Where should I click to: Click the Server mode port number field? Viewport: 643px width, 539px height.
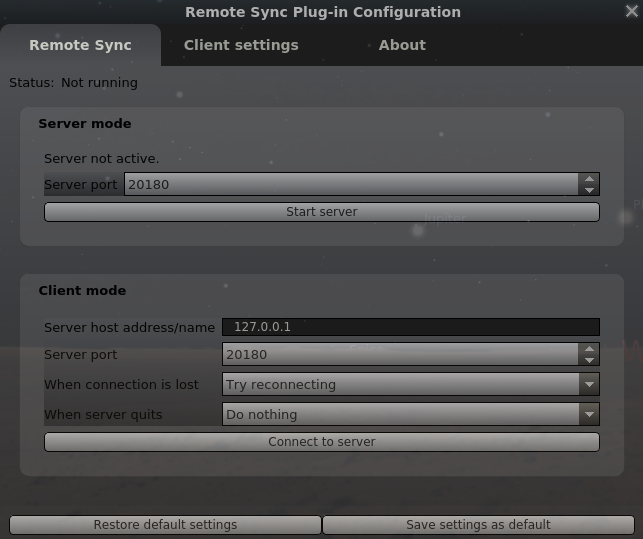coord(350,185)
